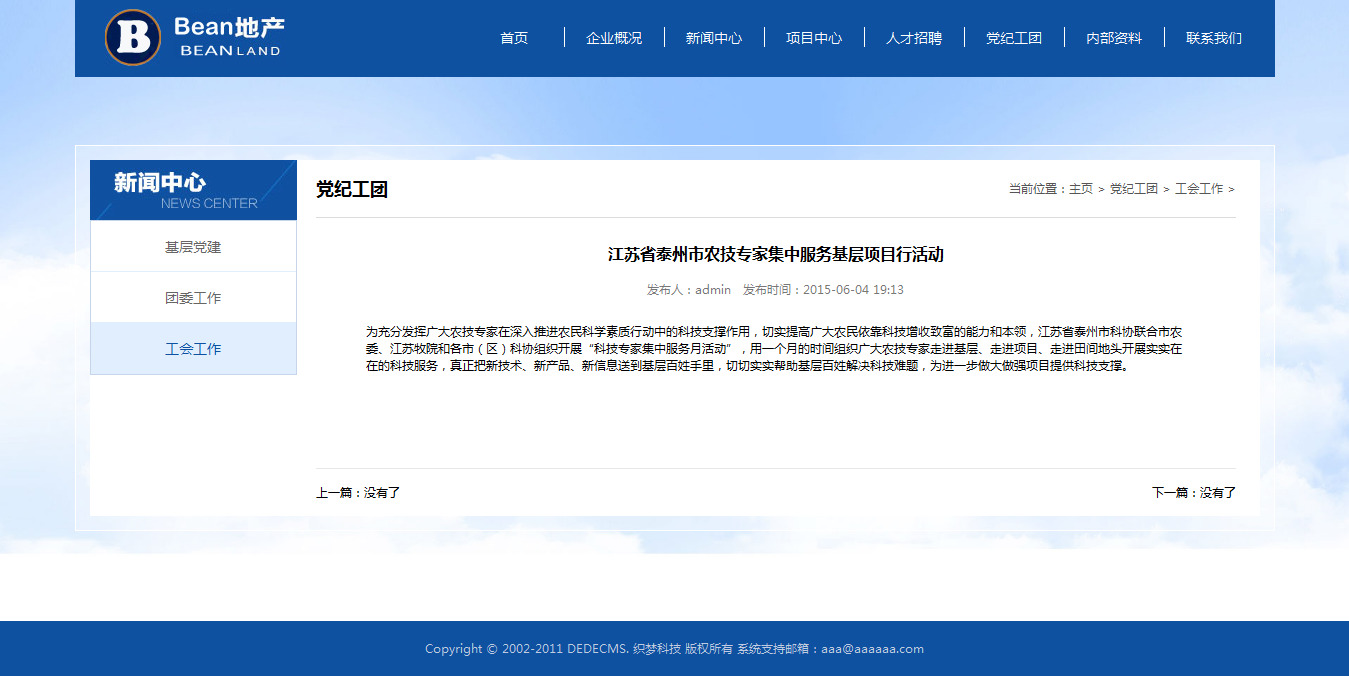Open the 人才招聘 menu item
This screenshot has height=676, width=1349.
(914, 38)
